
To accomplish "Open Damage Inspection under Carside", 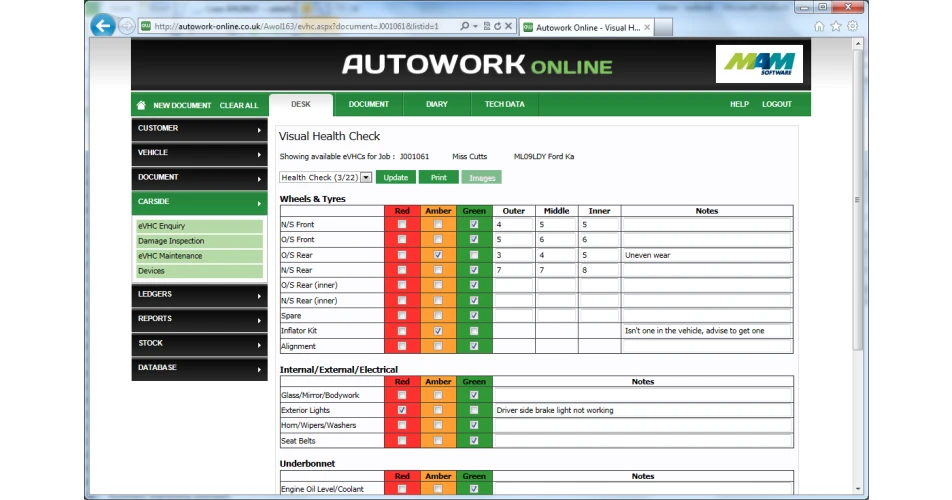I will click(200, 241).
